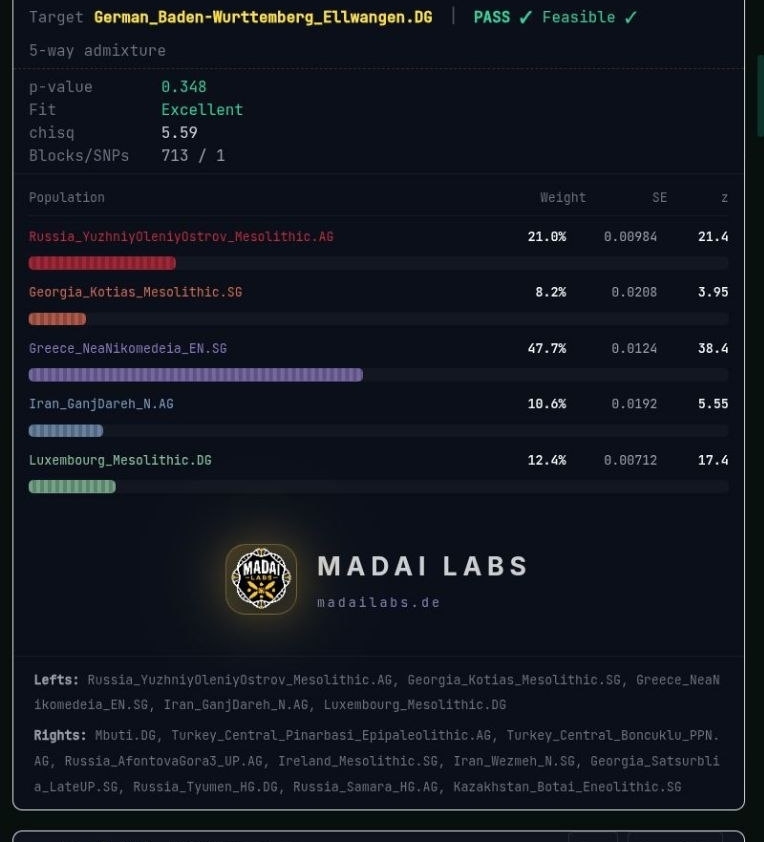Click the p-value 0.348 figure
Viewport: 764px width, 842px height.
coord(184,87)
